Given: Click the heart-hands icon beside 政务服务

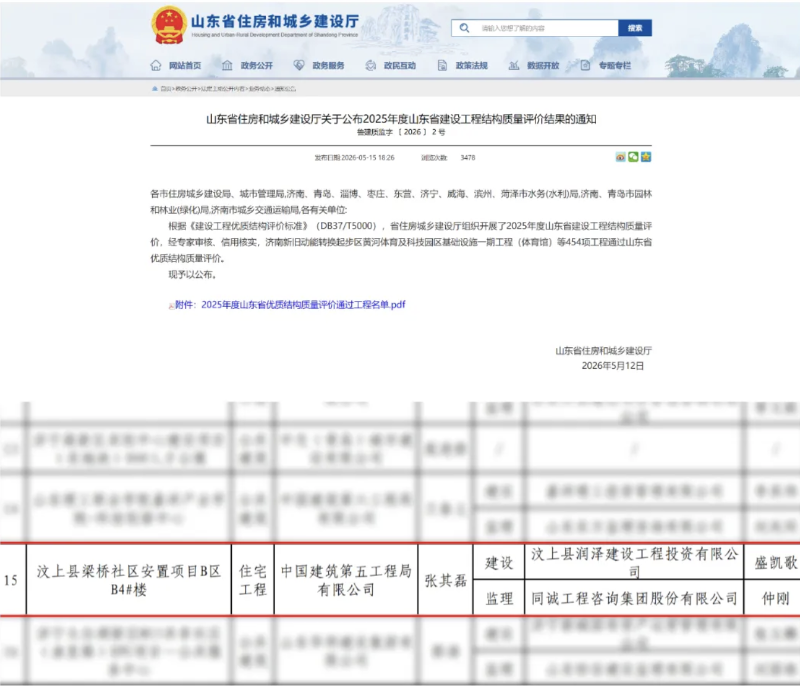Looking at the screenshot, I should [299, 65].
